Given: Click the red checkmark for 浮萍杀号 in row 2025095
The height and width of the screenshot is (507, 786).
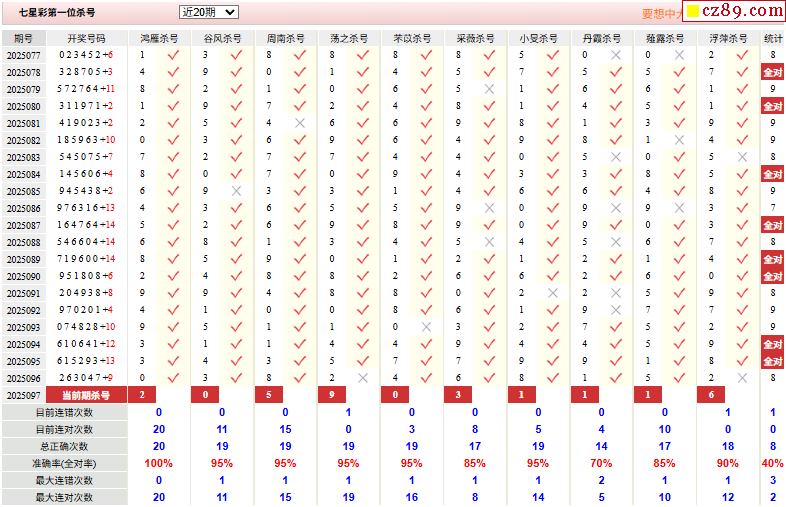Looking at the screenshot, I should pos(742,361).
